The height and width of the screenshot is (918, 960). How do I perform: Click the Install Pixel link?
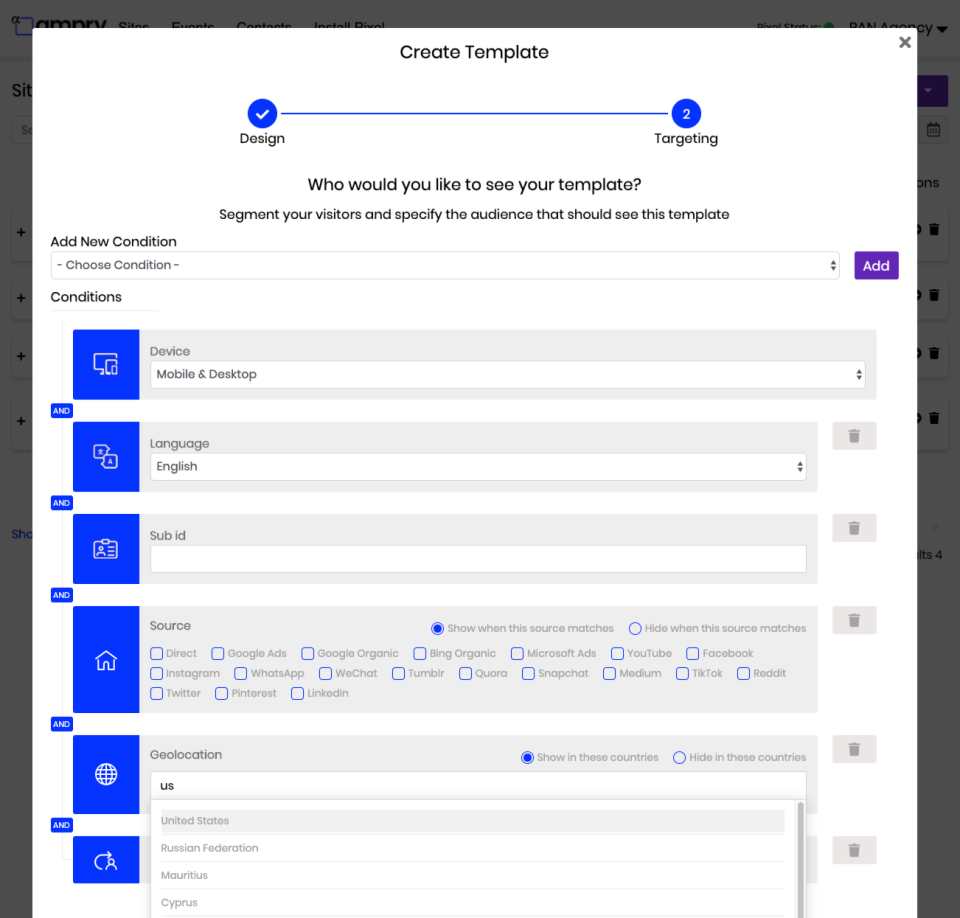[348, 28]
